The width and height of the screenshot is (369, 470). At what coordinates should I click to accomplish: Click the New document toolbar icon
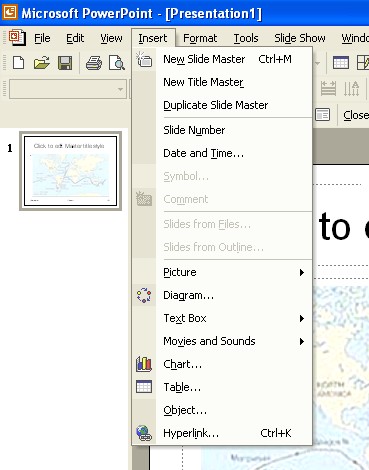pyautogui.click(x=19, y=63)
